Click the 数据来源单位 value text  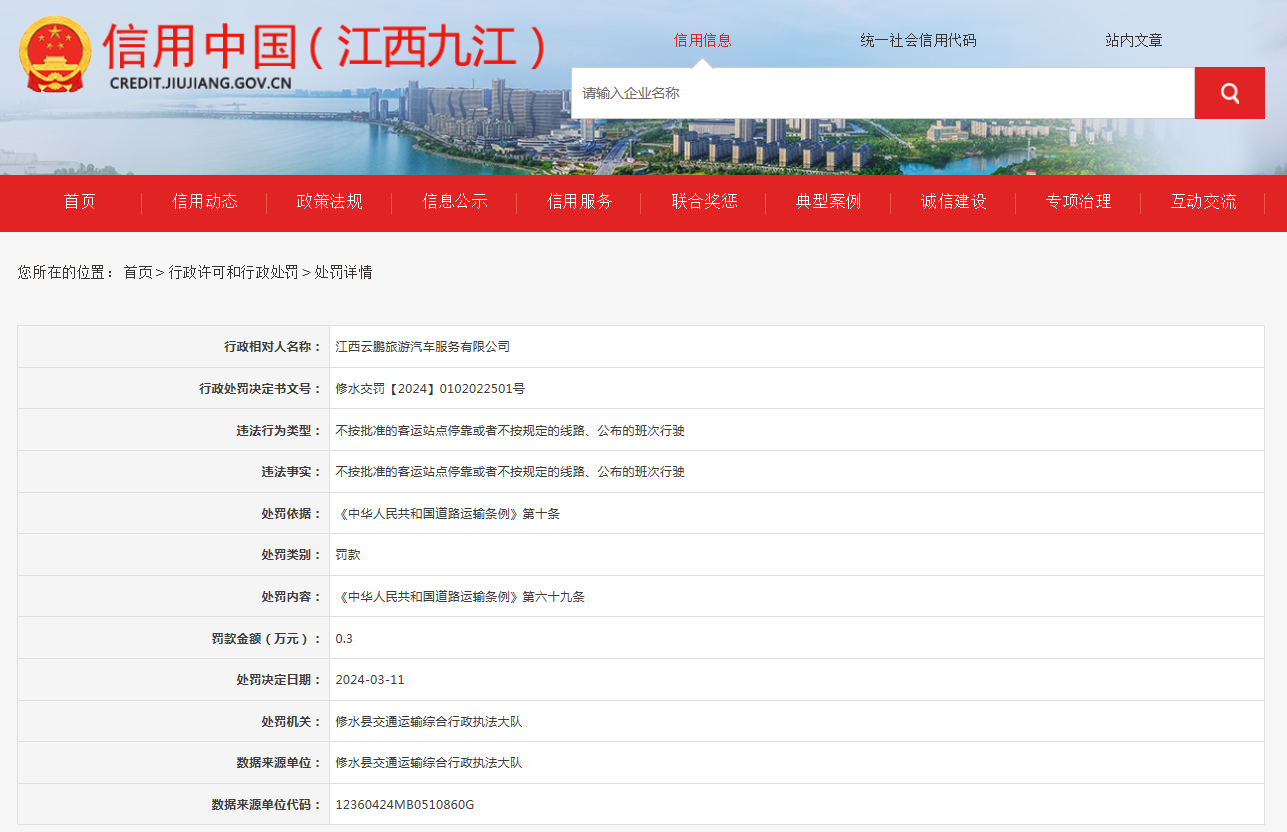[x=429, y=763]
